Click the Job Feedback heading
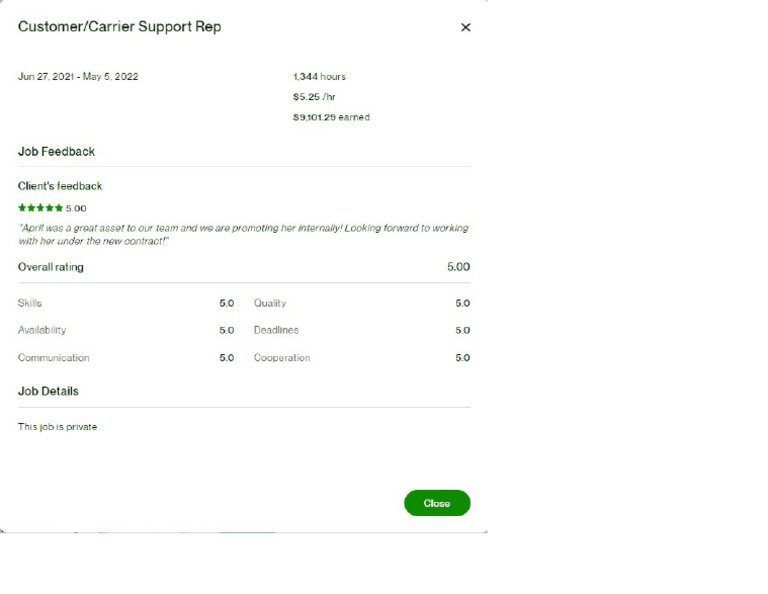 coord(56,152)
